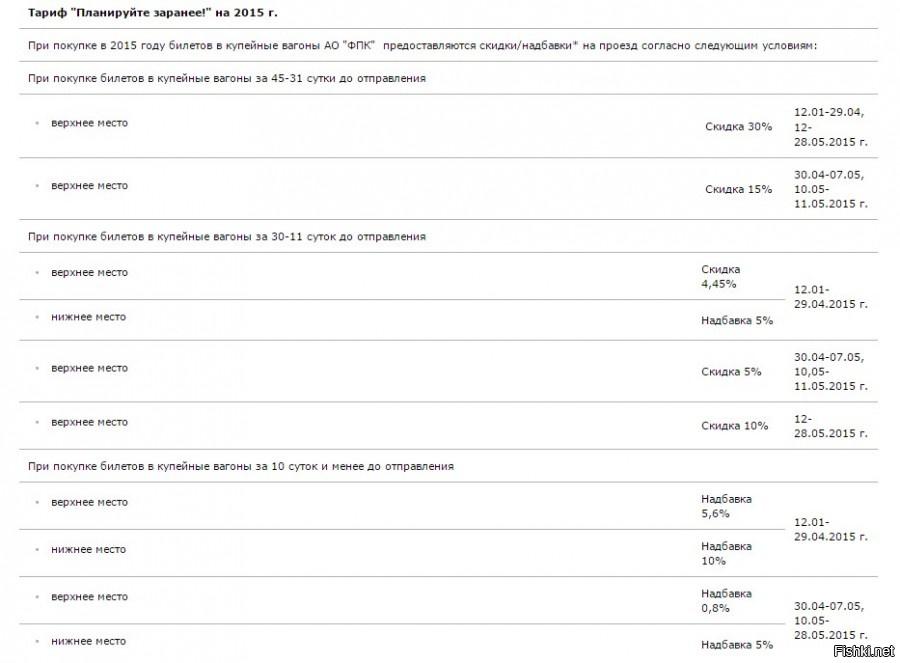
Task: Click the "Скидка 15%" discount cell
Action: pos(738,189)
